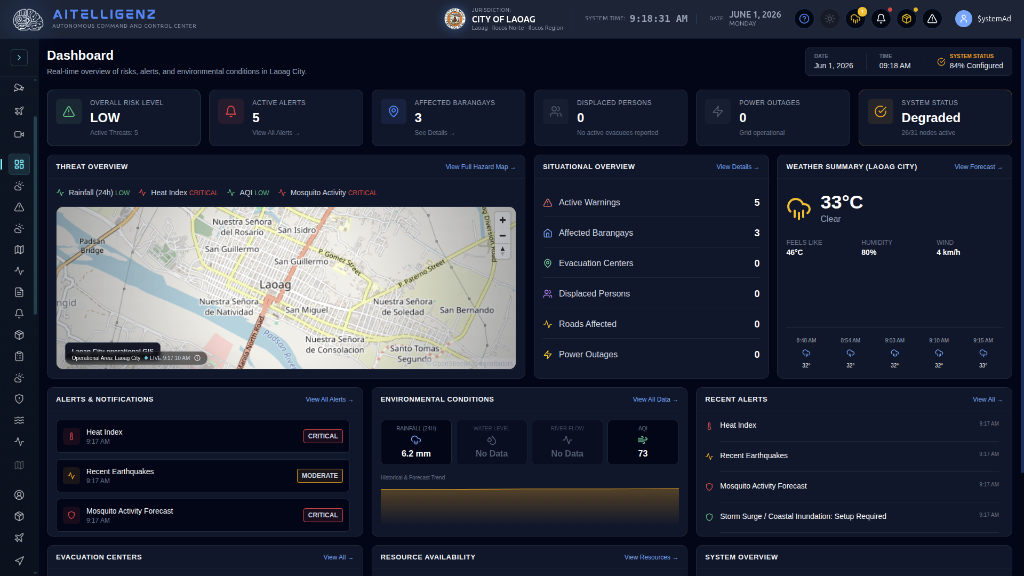
Task: Open the System Status Degraded card
Action: [x=935, y=118]
